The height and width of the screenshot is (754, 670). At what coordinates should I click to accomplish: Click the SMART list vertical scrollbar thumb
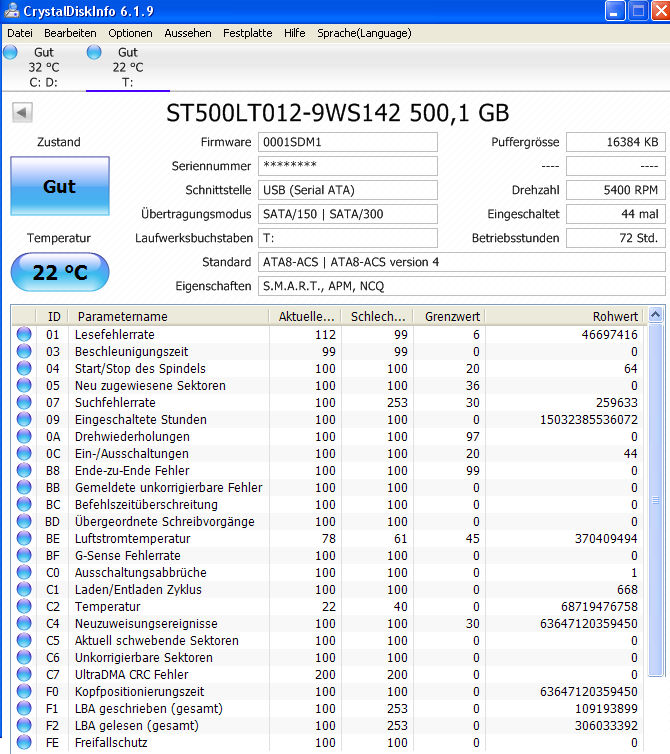pos(655,500)
